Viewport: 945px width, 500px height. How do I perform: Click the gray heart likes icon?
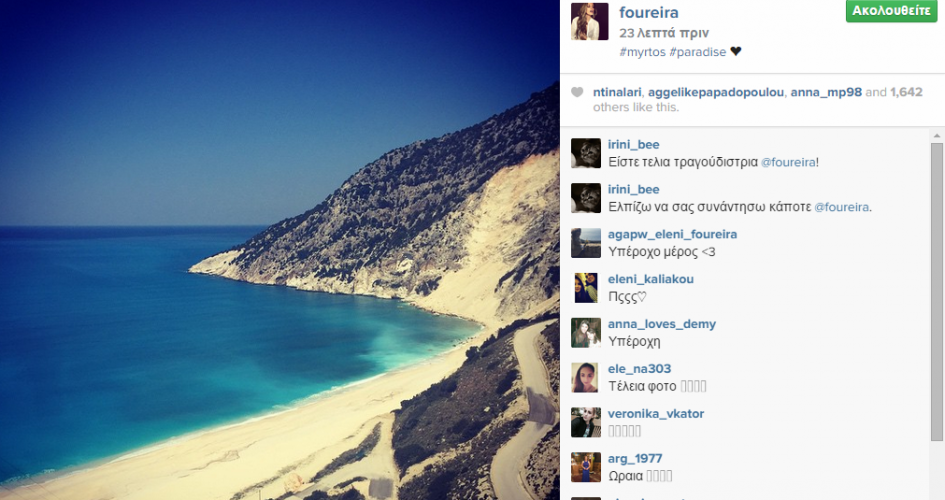(577, 92)
